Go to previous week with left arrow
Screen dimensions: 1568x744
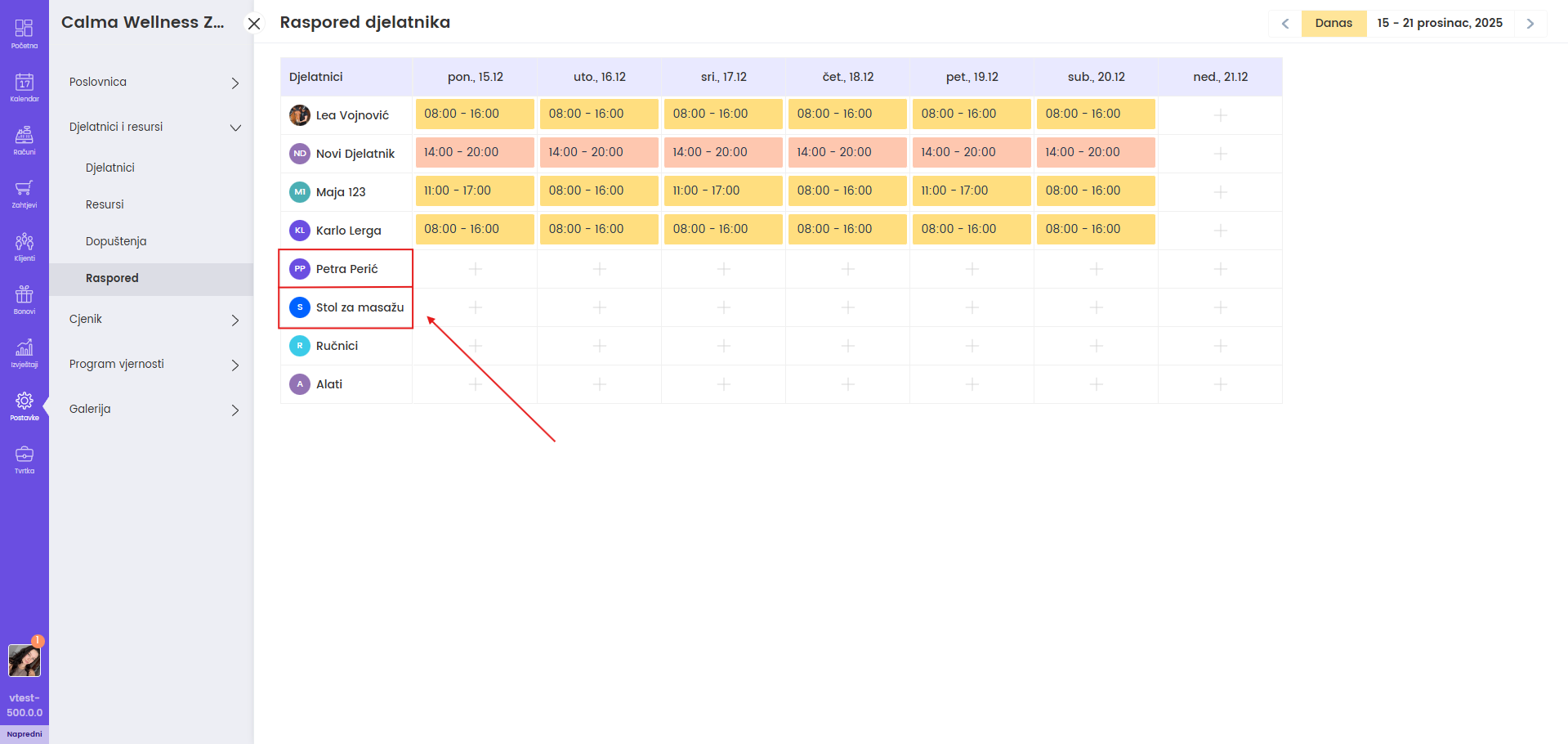tap(1285, 24)
